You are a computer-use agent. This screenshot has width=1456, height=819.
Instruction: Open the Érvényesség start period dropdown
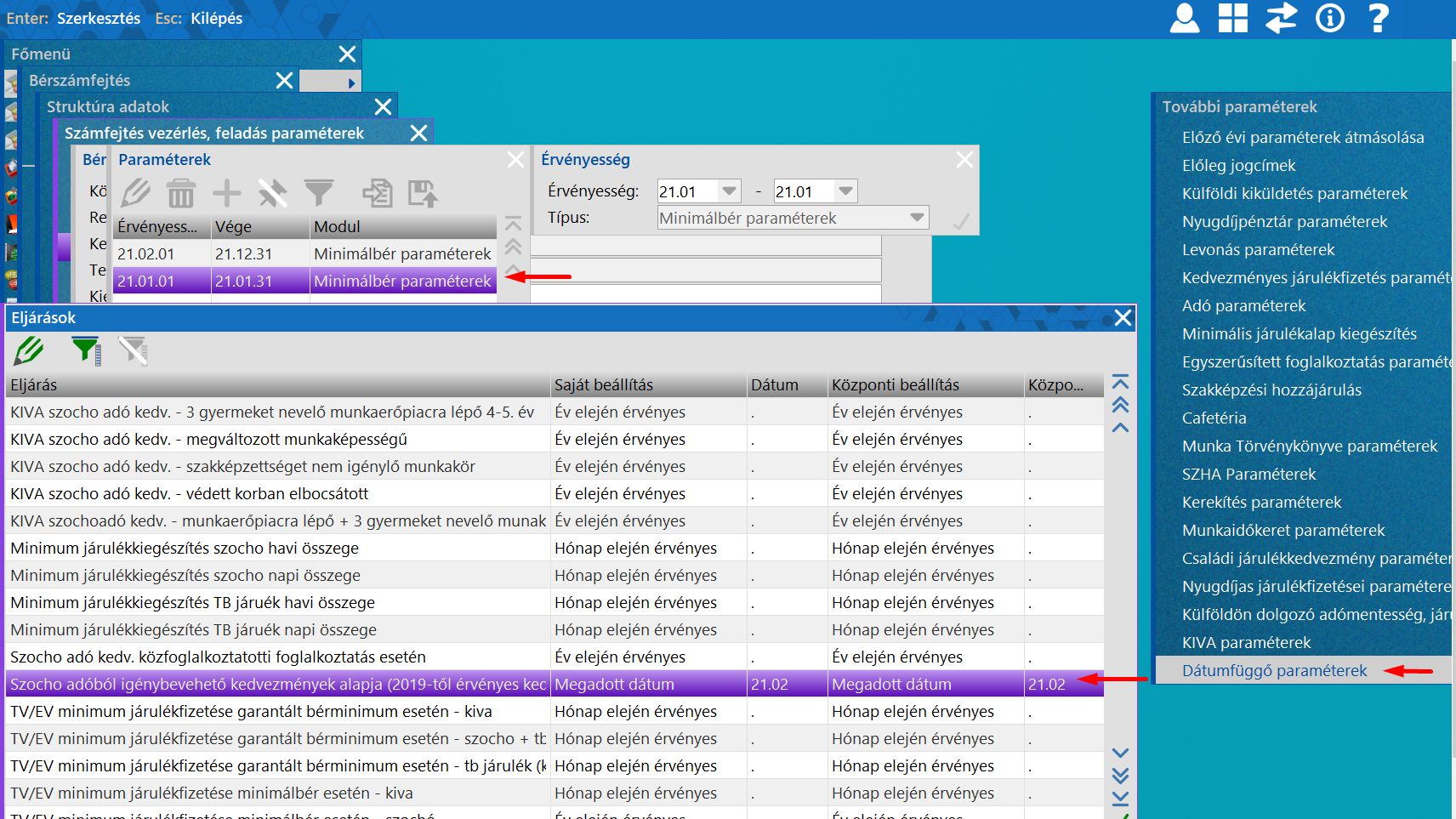coord(730,191)
